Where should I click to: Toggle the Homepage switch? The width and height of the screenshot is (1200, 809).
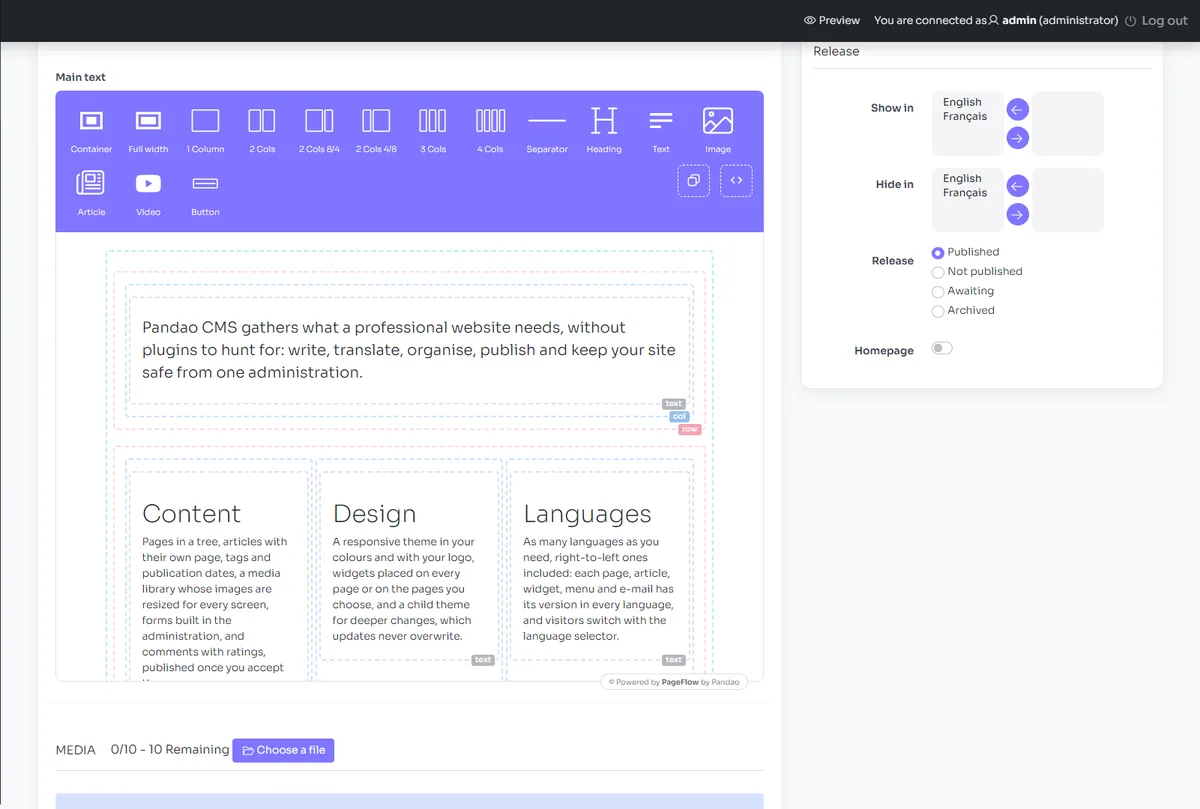[x=942, y=348]
